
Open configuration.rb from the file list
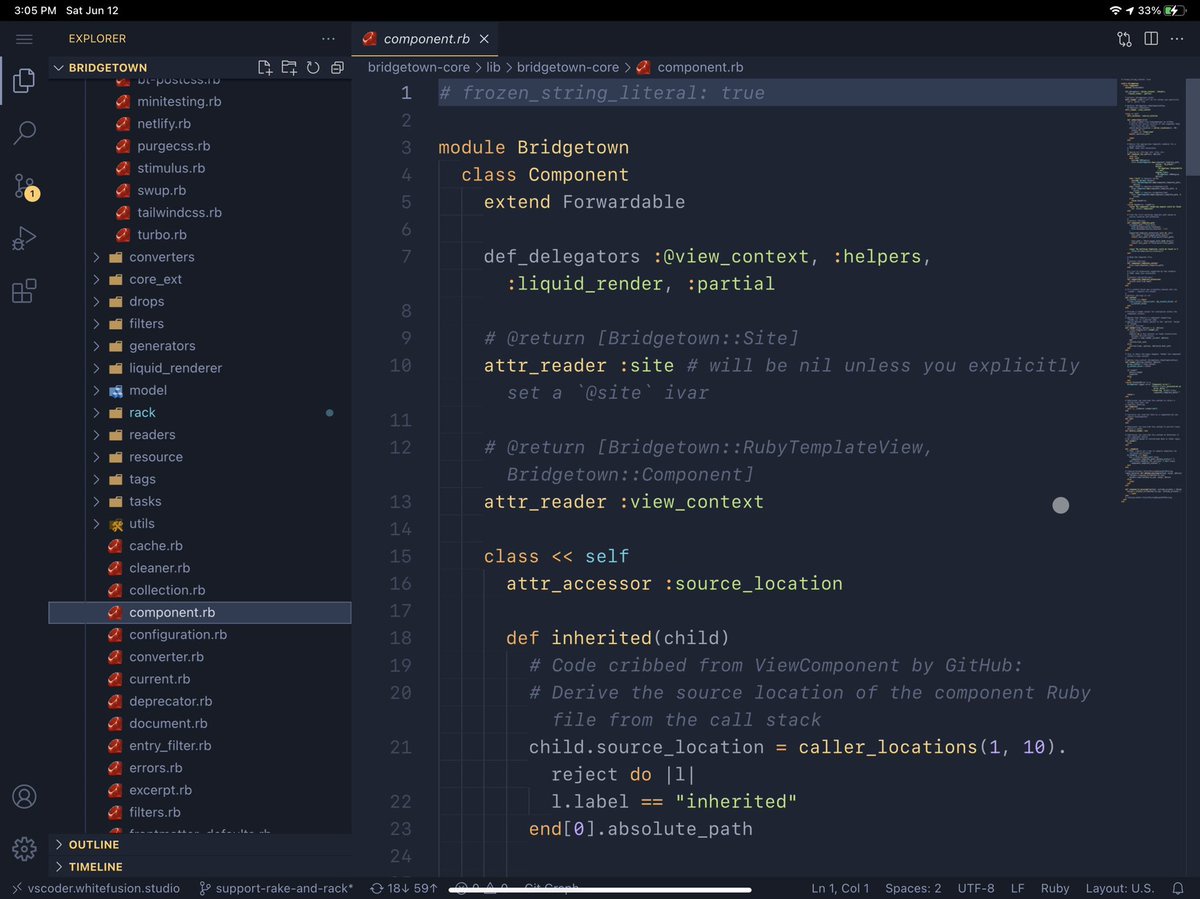177,635
